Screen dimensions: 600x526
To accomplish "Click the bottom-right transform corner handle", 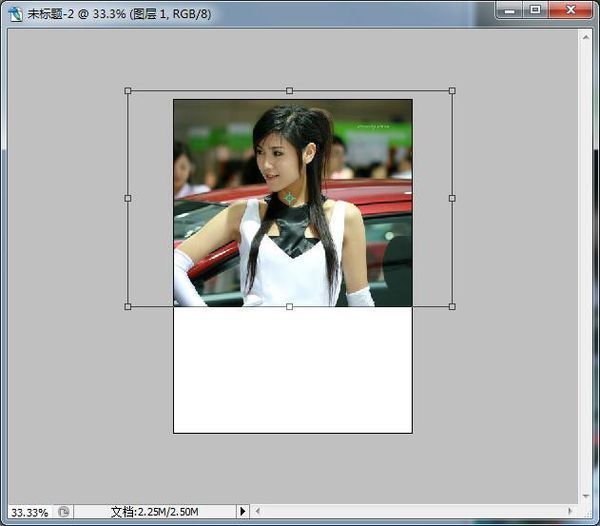I will [x=452, y=306].
